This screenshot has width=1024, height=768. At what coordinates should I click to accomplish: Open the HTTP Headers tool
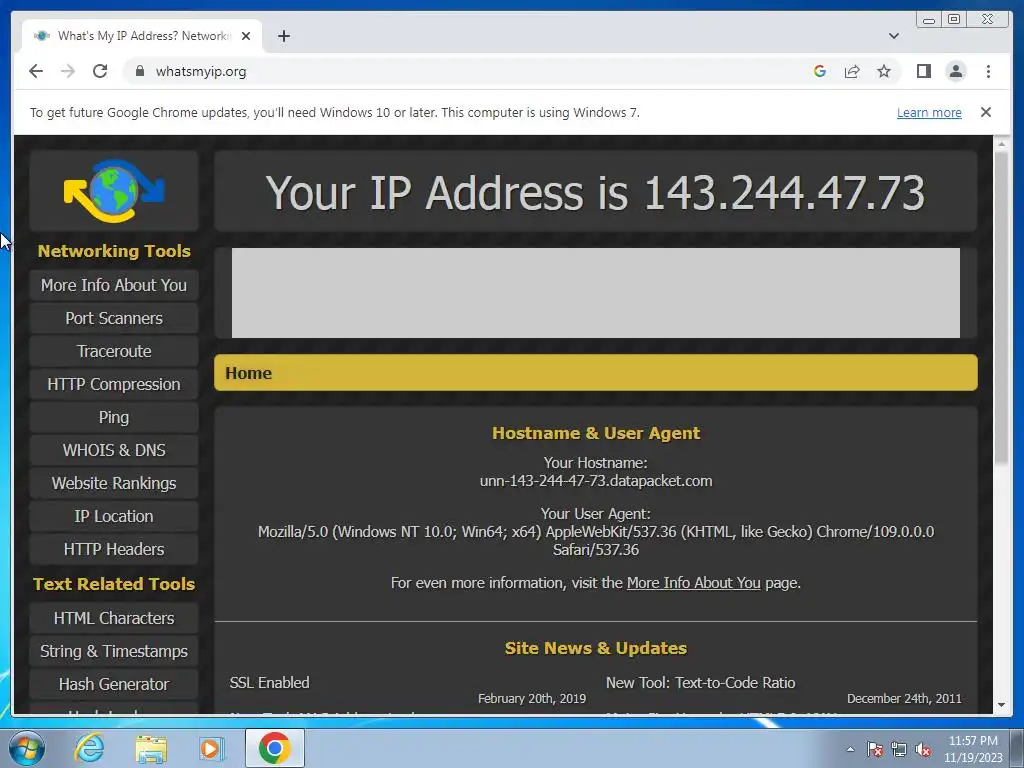(x=114, y=549)
